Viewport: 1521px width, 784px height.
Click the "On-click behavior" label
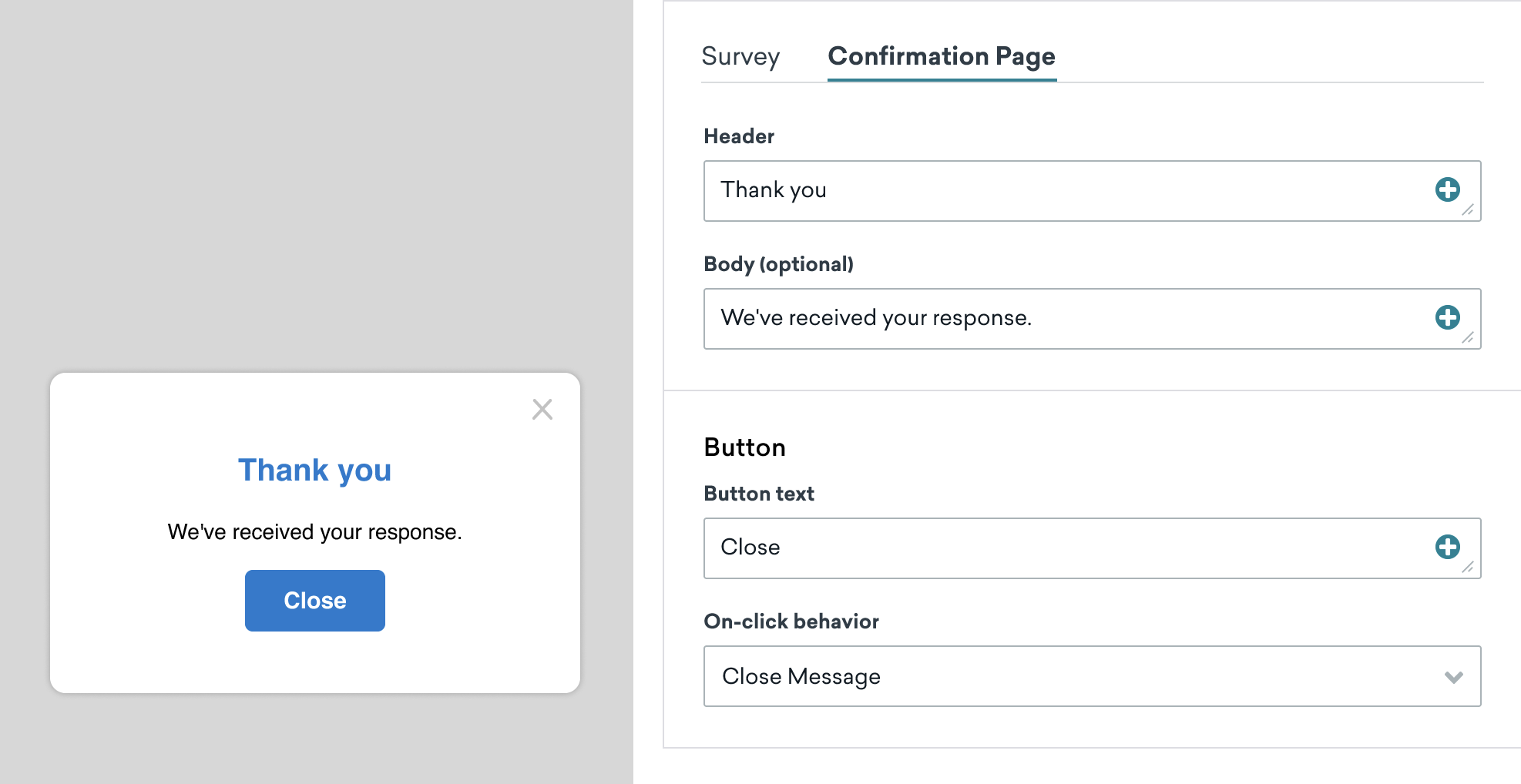(791, 622)
